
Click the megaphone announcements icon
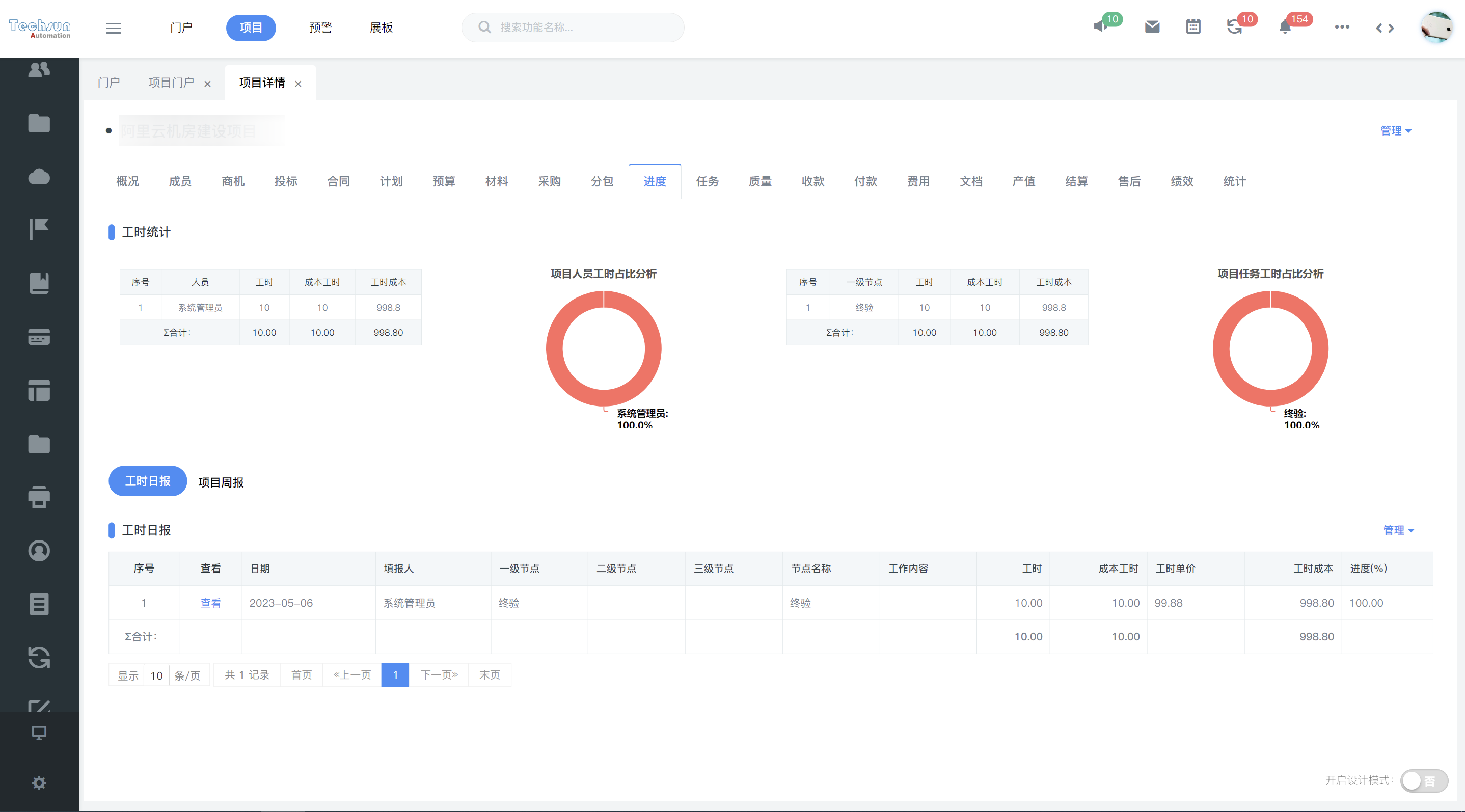1100,26
